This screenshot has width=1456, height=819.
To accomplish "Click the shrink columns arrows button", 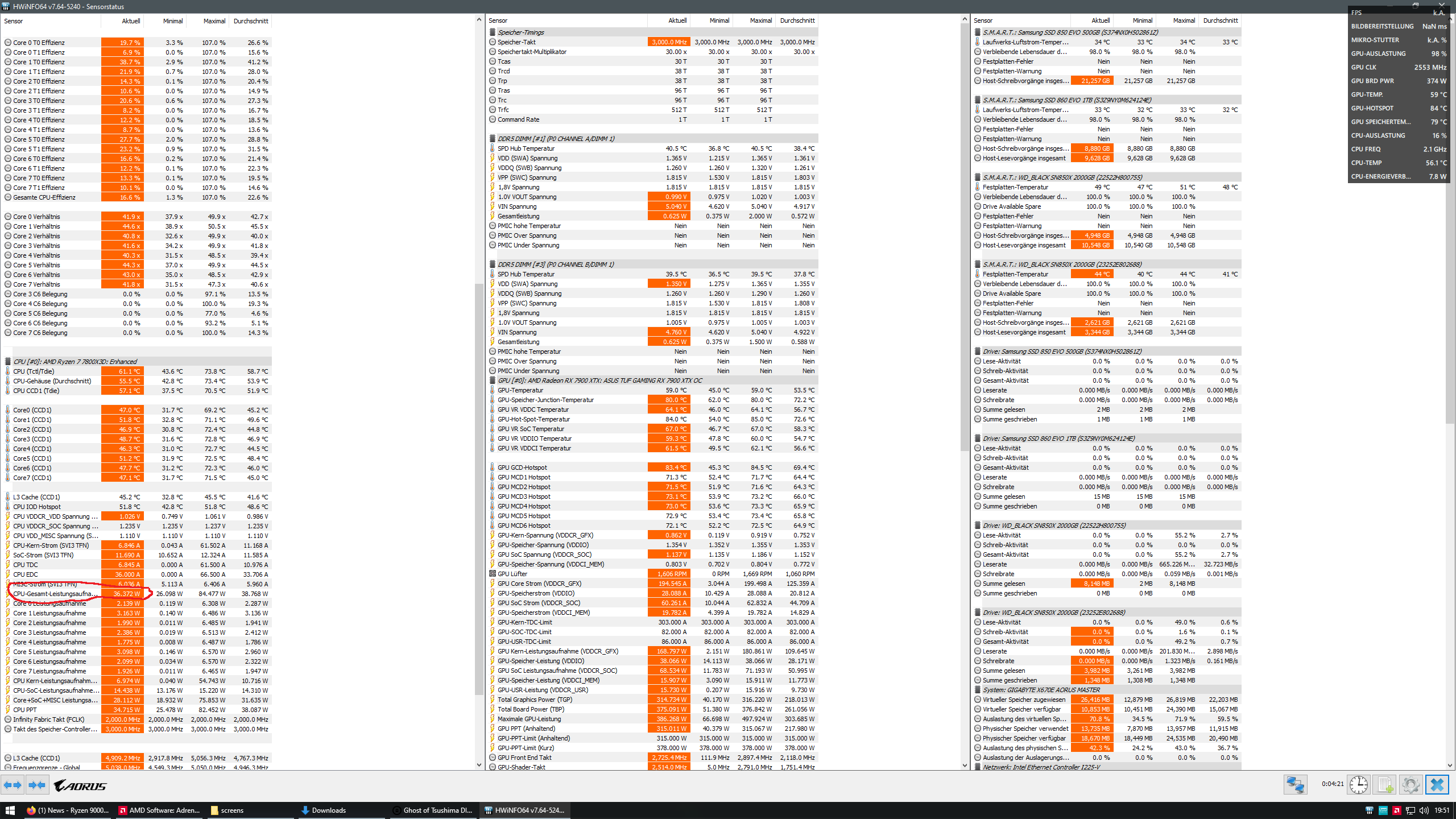I will (x=37, y=785).
